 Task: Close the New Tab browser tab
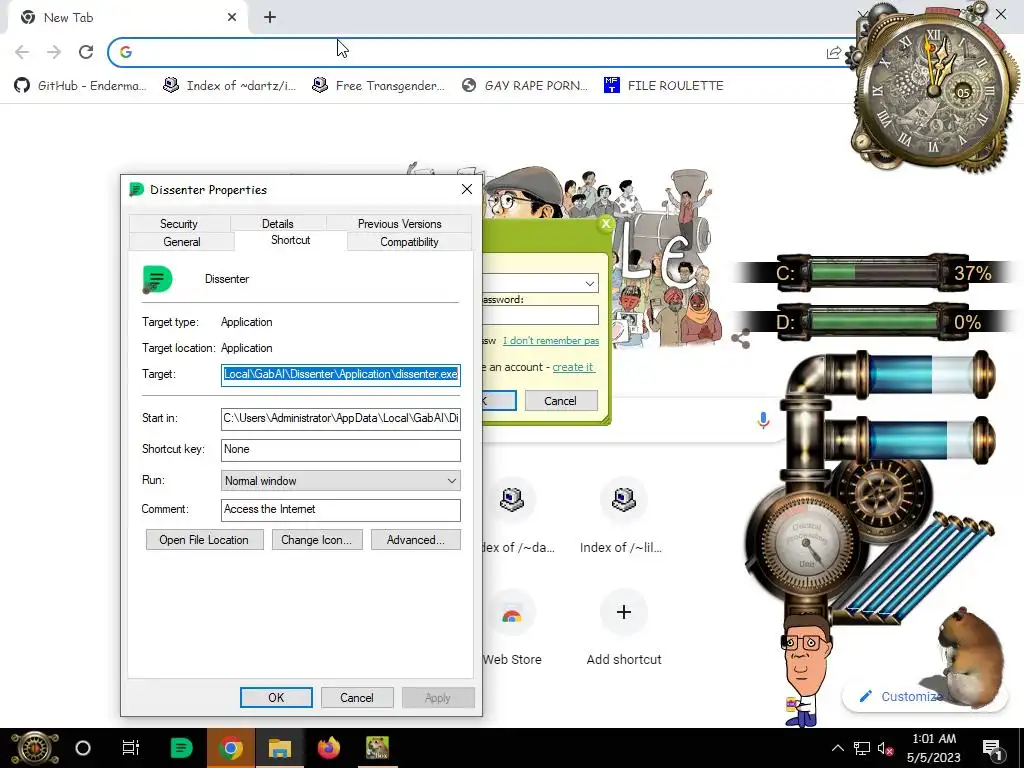pyautogui.click(x=232, y=18)
